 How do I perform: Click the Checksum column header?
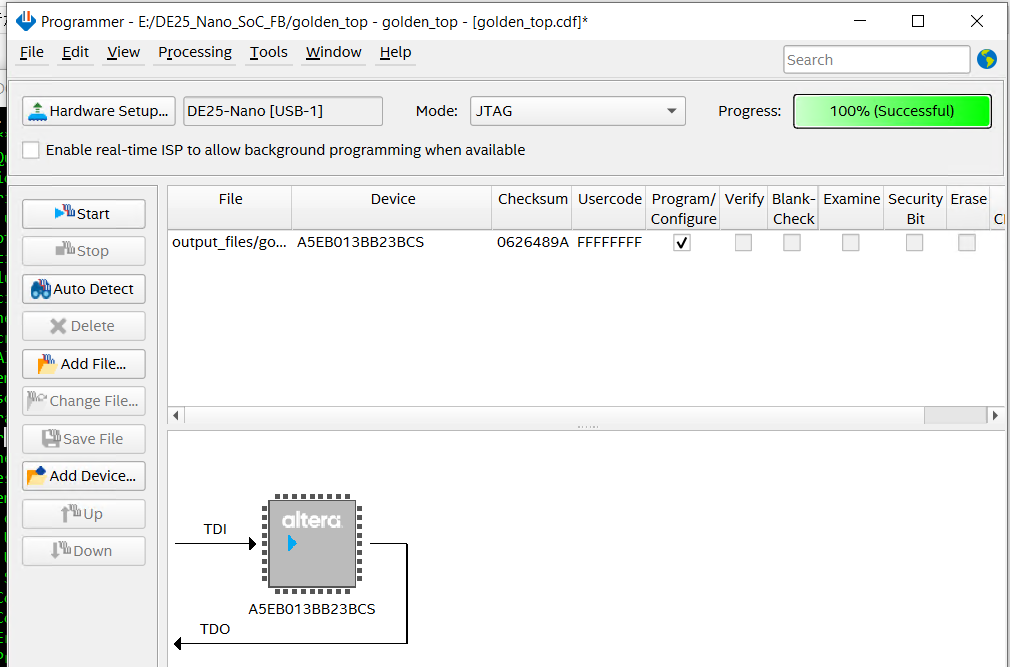[533, 208]
